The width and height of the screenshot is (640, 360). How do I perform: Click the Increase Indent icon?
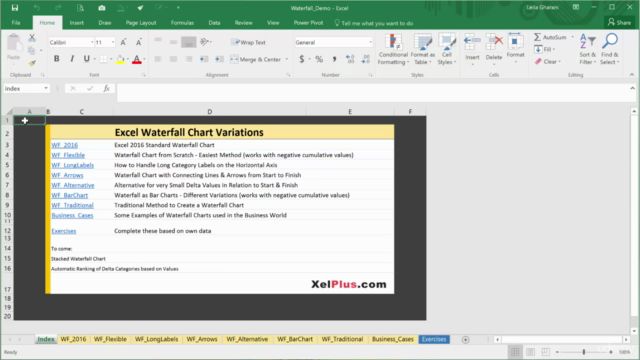click(x=219, y=59)
